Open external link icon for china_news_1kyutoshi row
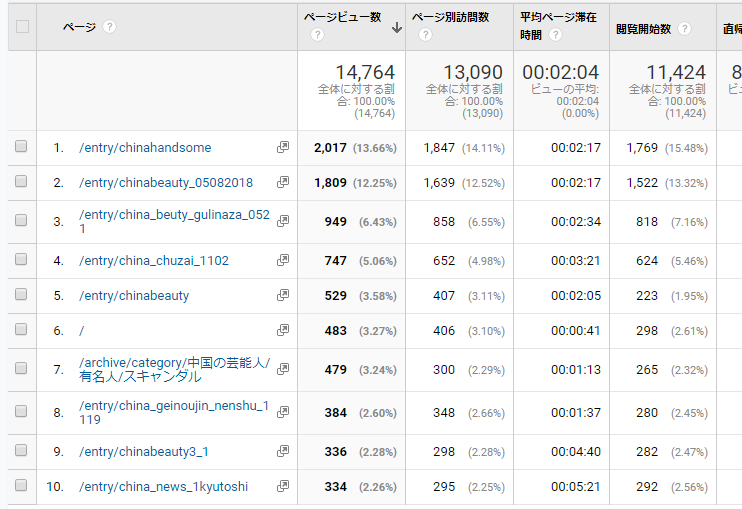The image size is (742, 509). click(x=283, y=486)
